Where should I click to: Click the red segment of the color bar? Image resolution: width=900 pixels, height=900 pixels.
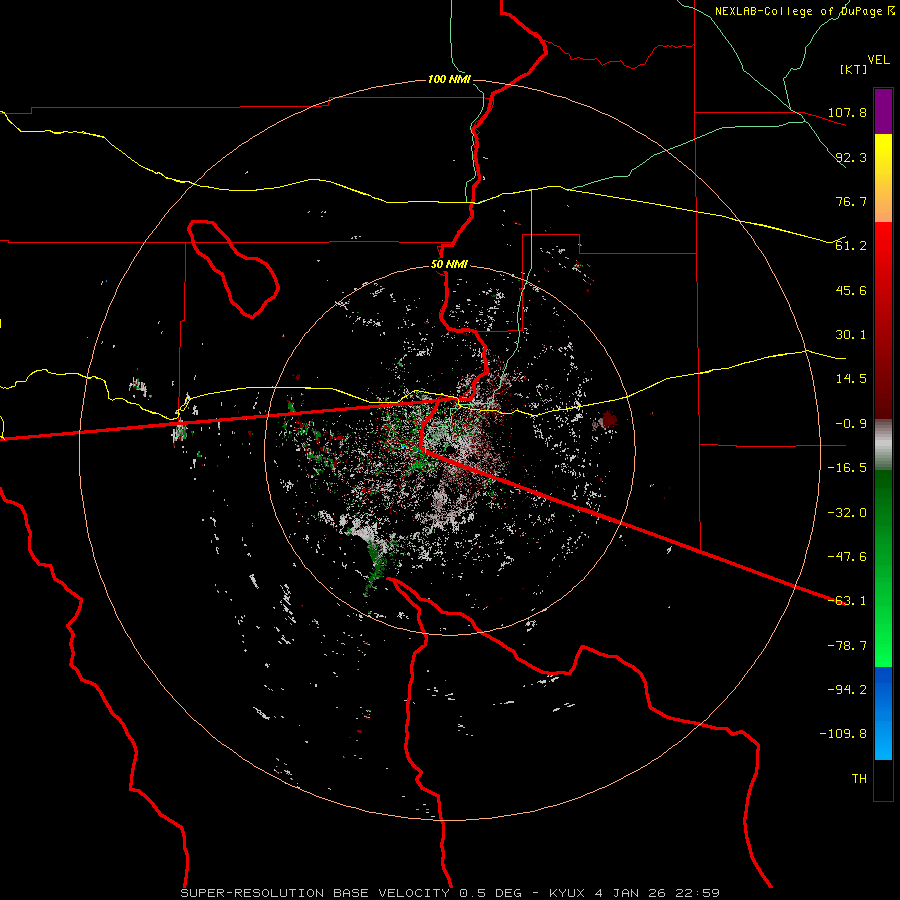click(x=883, y=320)
